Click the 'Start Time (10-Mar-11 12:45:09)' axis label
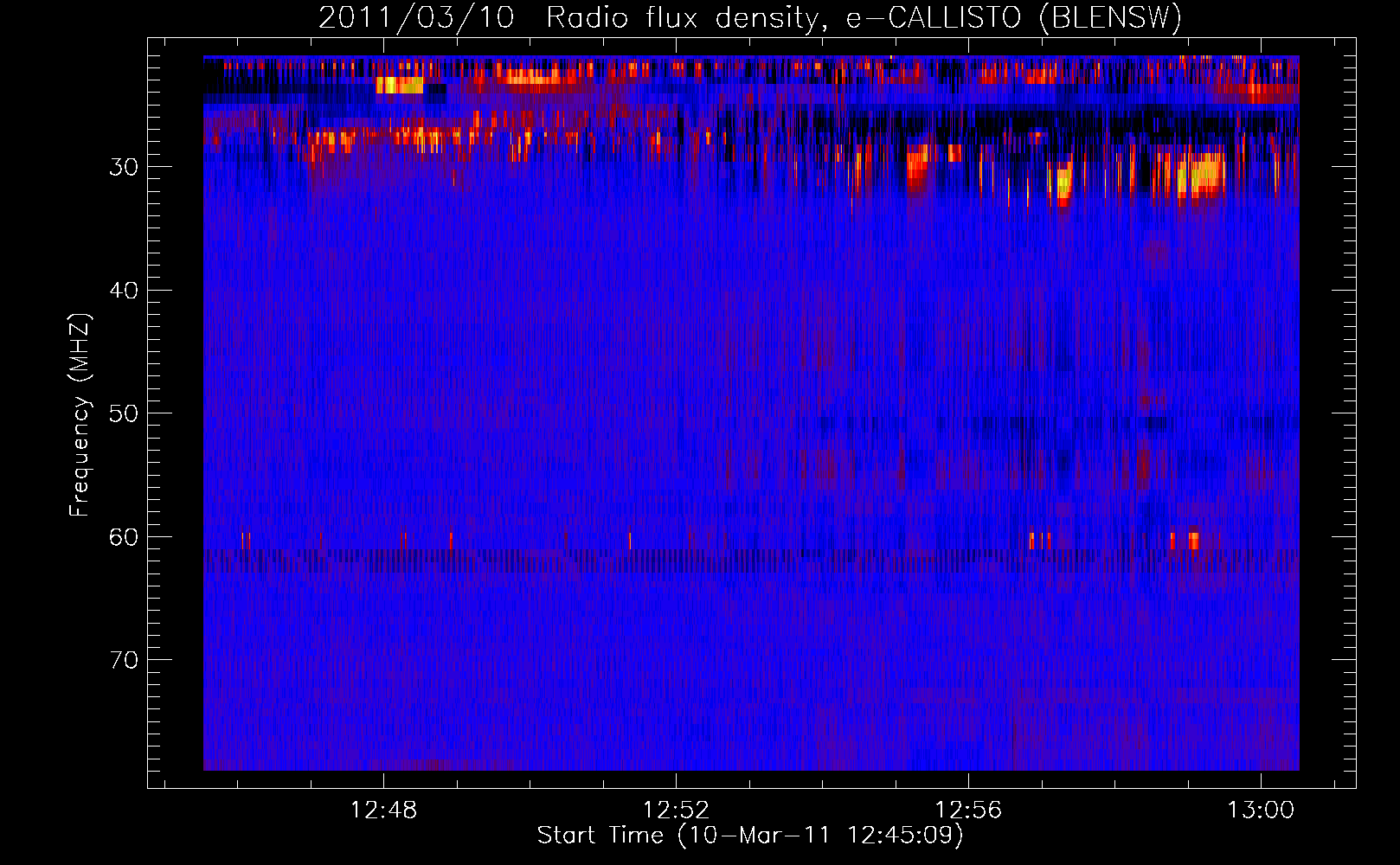This screenshot has height=865, width=1400. tap(750, 836)
